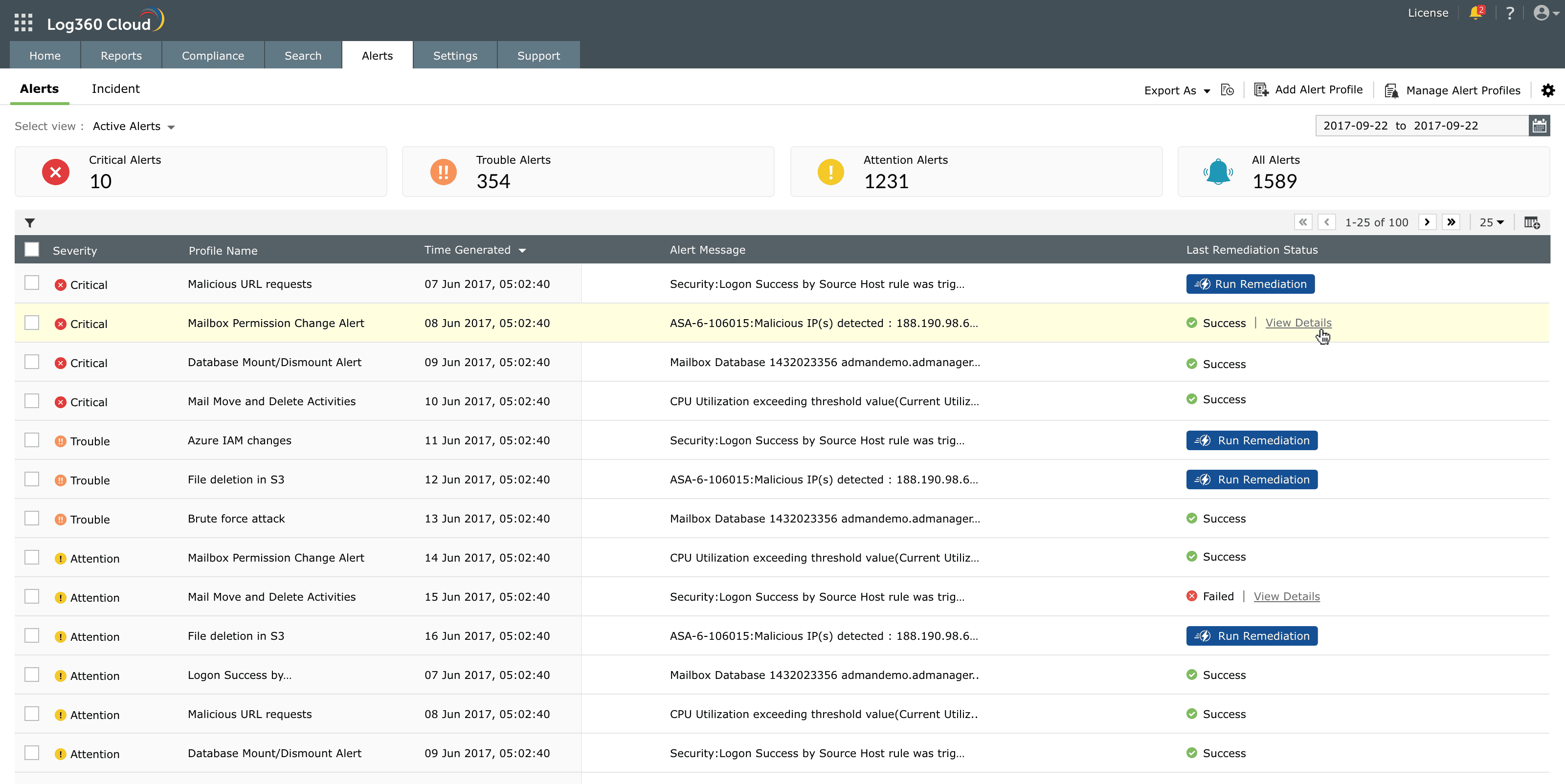Open the Support tab
This screenshot has height=784, width=1565.
[538, 55]
